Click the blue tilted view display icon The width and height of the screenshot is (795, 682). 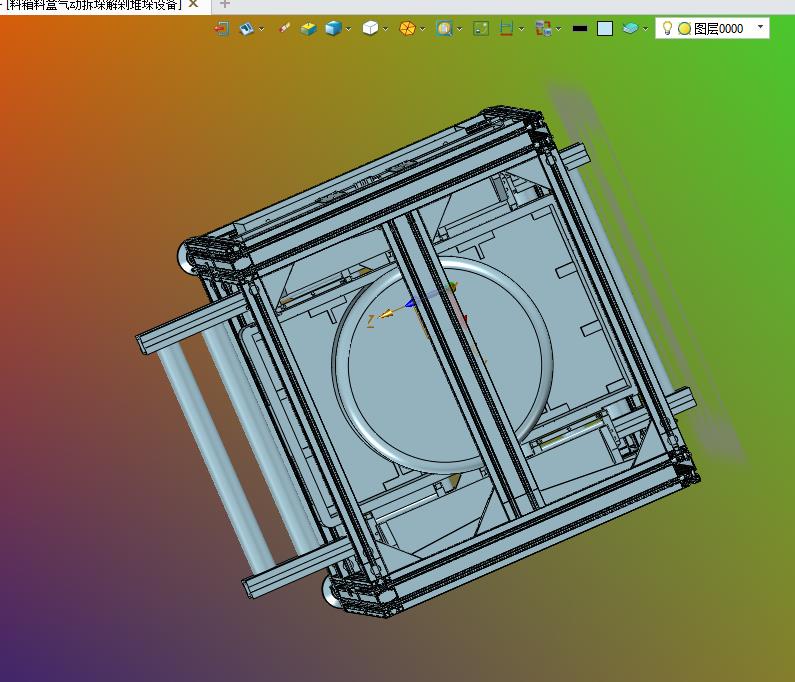[246, 28]
